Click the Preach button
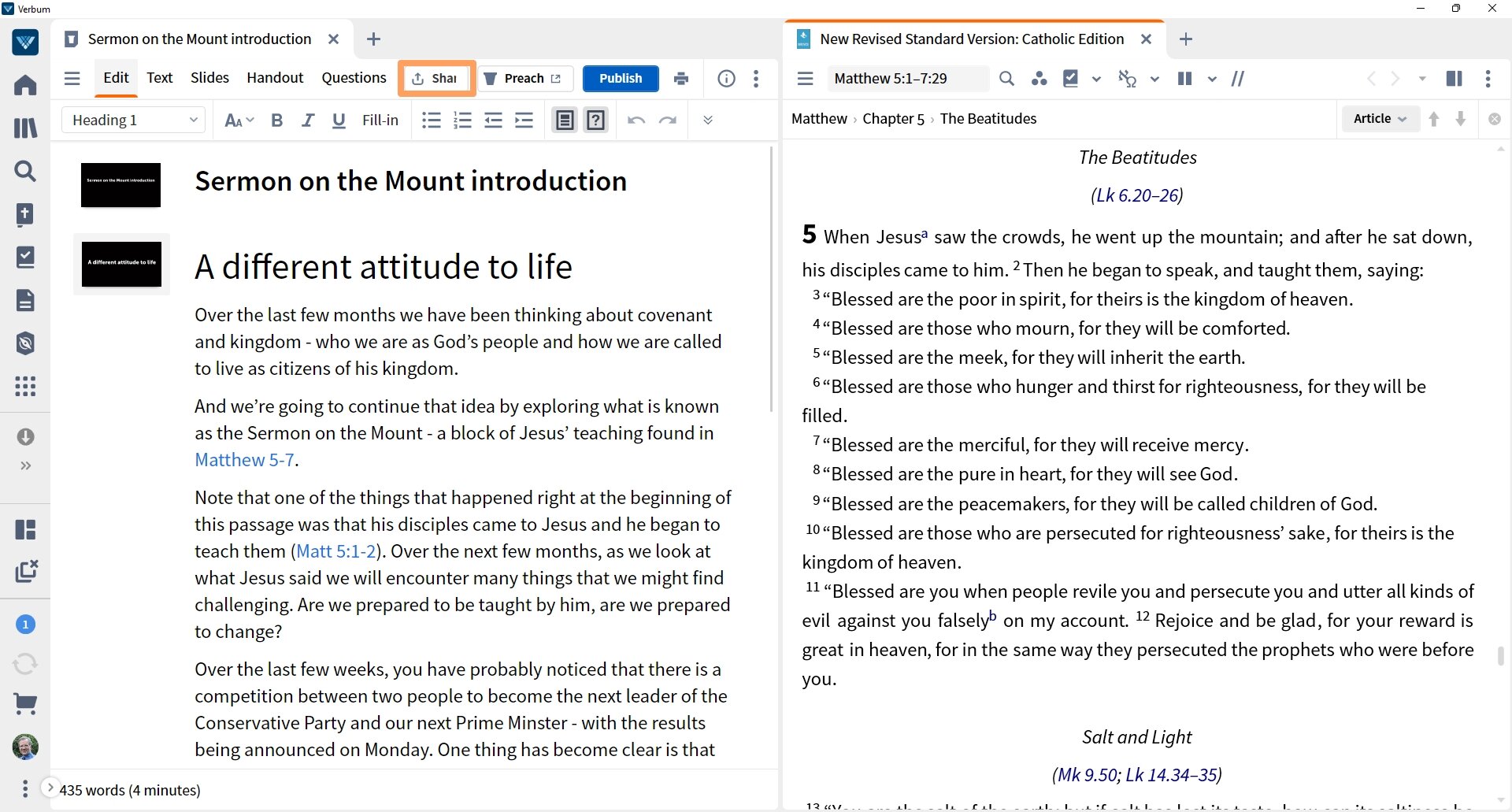This screenshot has height=812, width=1512. [x=524, y=78]
